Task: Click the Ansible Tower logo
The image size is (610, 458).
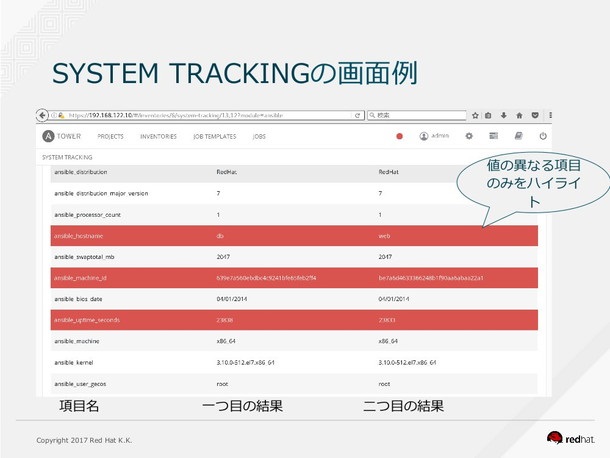Action: click(61, 136)
